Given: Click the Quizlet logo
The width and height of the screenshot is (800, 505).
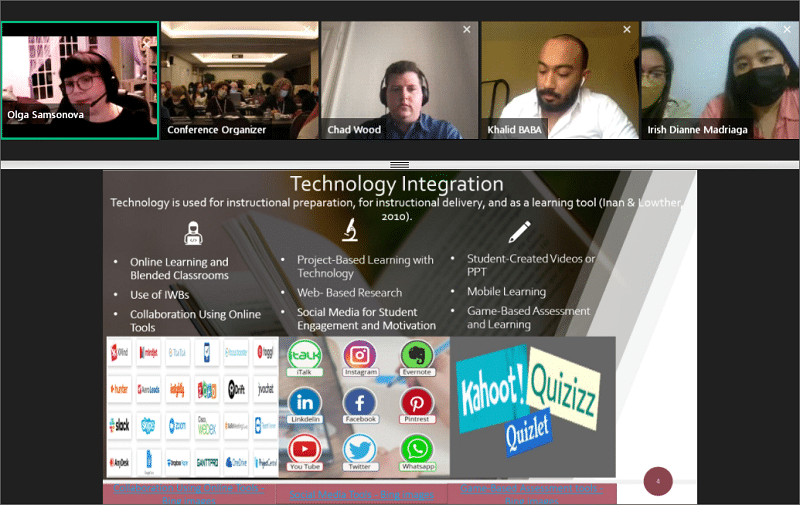Looking at the screenshot, I should click(x=528, y=432).
